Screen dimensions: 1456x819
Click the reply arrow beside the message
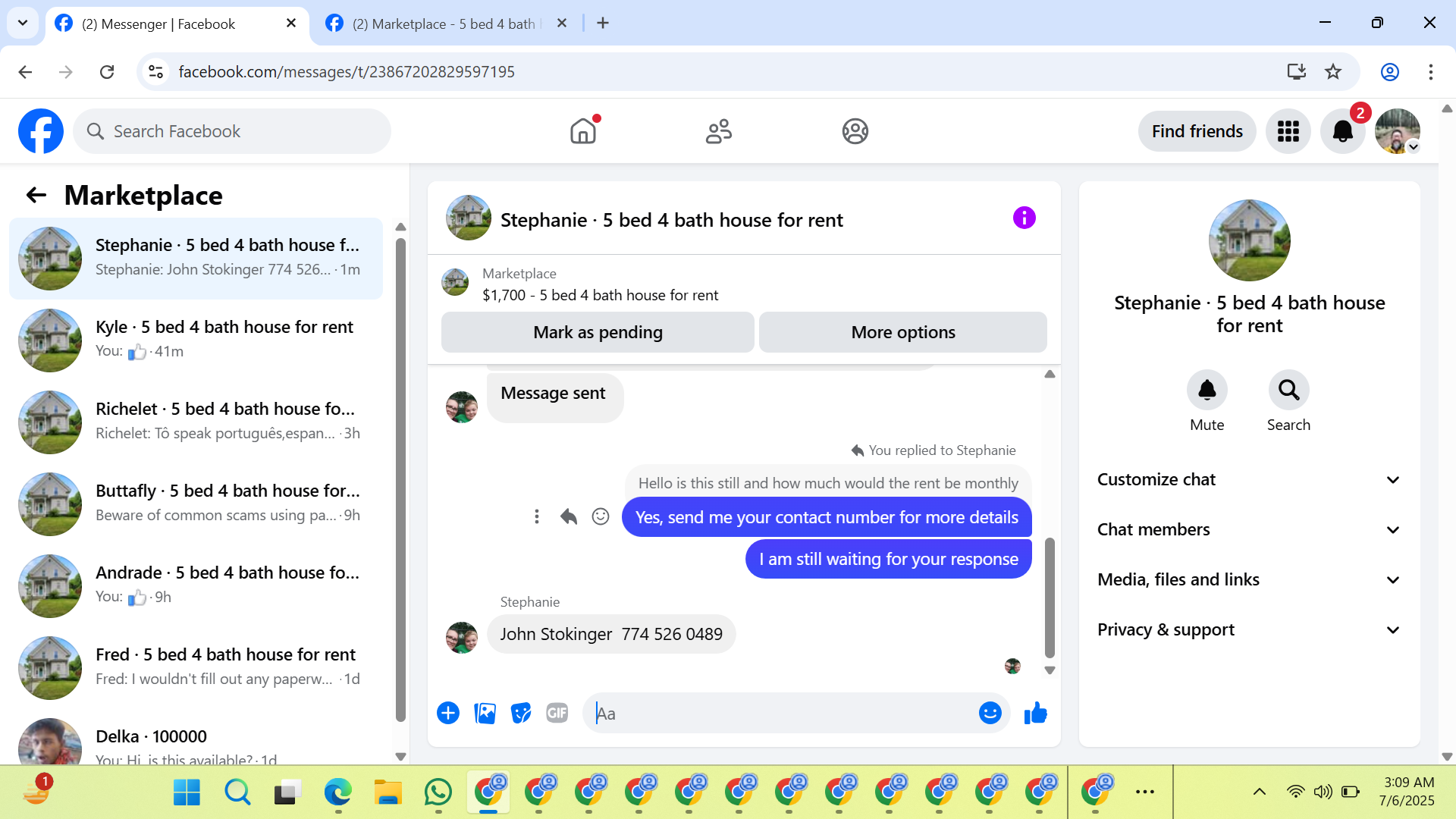coord(569,516)
